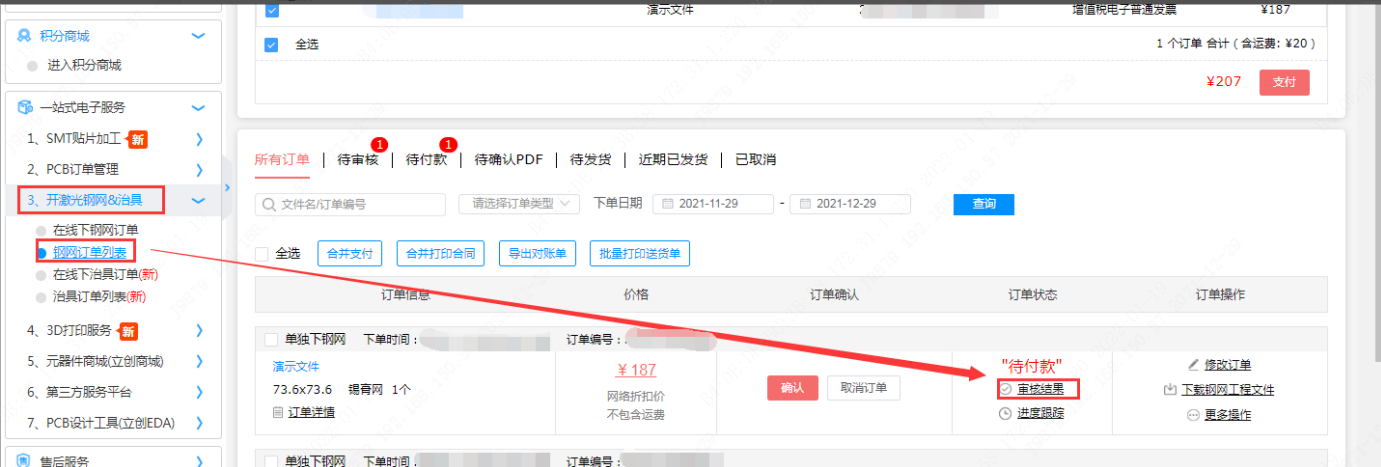Click the 一站式电子服务 cube icon
Viewport: 1381px width, 467px height.
point(25,107)
